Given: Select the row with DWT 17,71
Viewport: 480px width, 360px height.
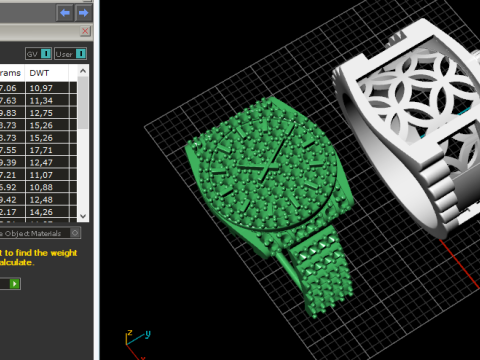Looking at the screenshot, I should tap(38, 150).
